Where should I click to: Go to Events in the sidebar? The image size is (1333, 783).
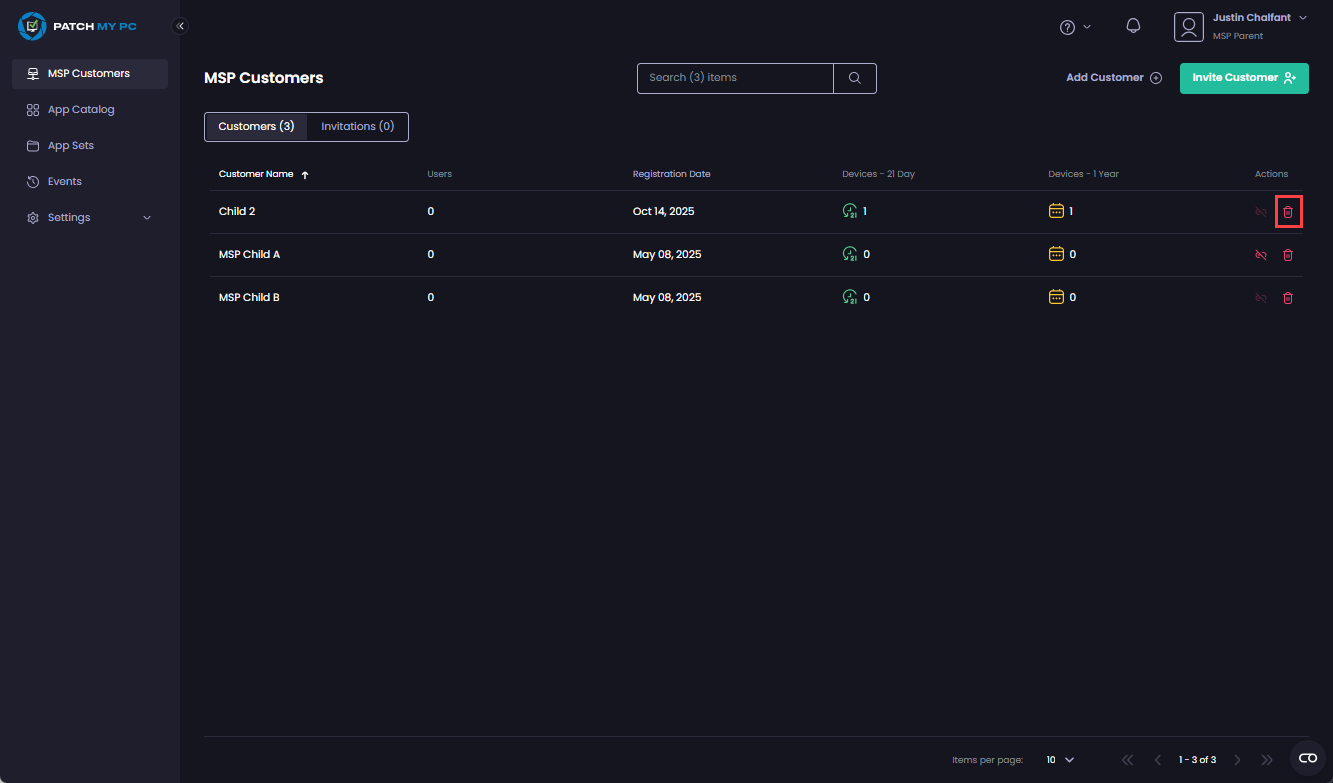[x=65, y=182]
